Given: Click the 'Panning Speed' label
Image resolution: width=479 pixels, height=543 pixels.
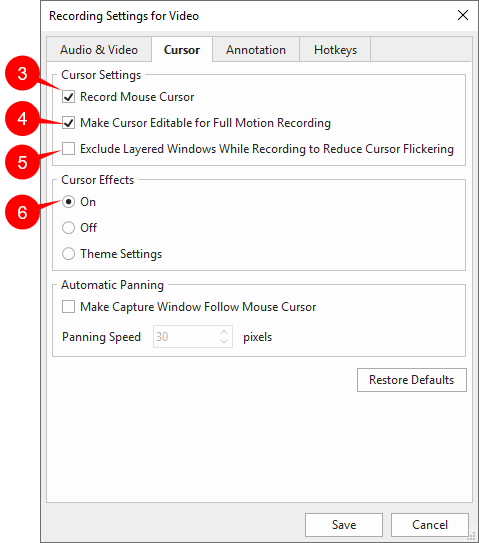Looking at the screenshot, I should point(101,337).
